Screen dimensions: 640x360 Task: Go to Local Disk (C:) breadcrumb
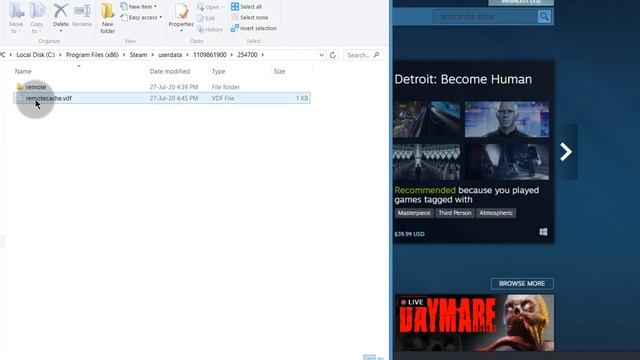click(36, 55)
